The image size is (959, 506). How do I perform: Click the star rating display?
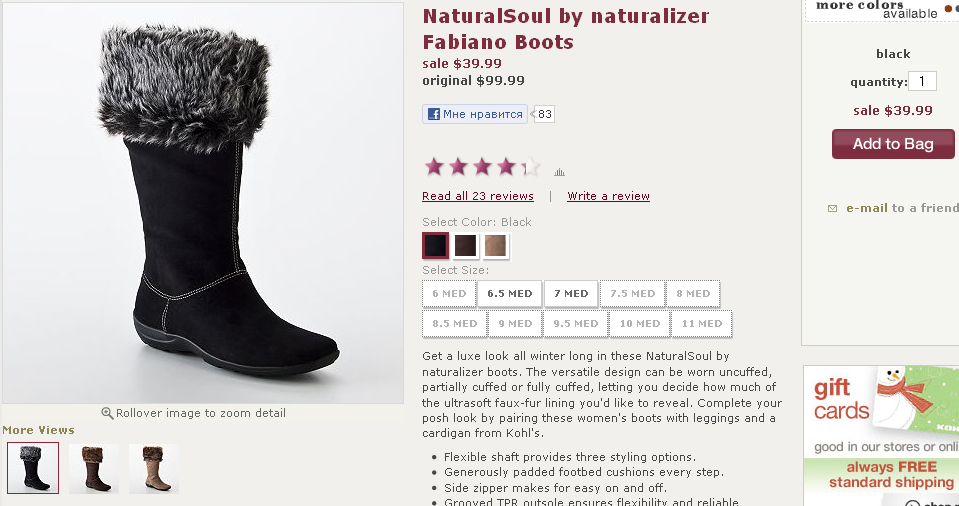[x=482, y=167]
